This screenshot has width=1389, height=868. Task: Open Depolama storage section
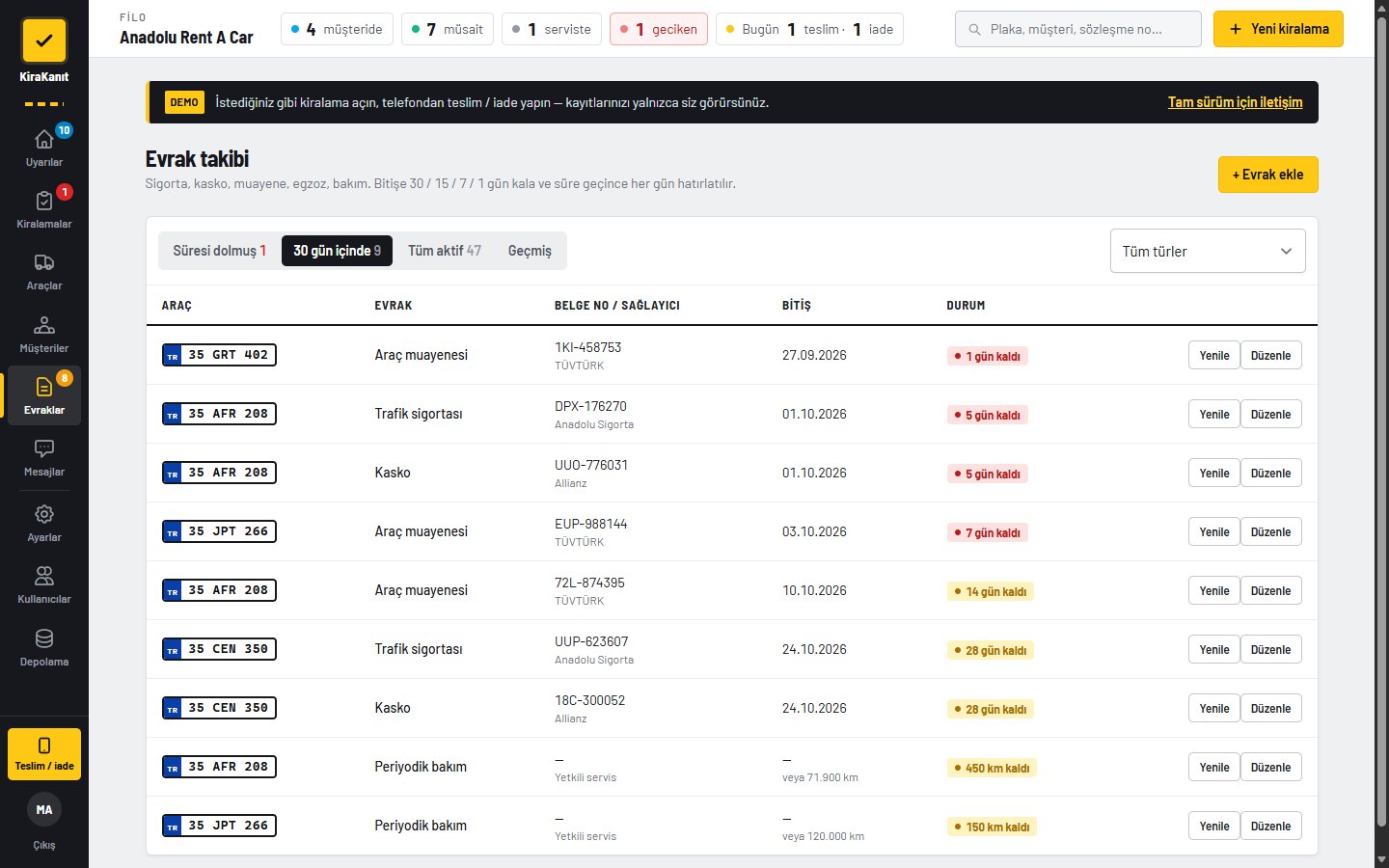tap(44, 648)
